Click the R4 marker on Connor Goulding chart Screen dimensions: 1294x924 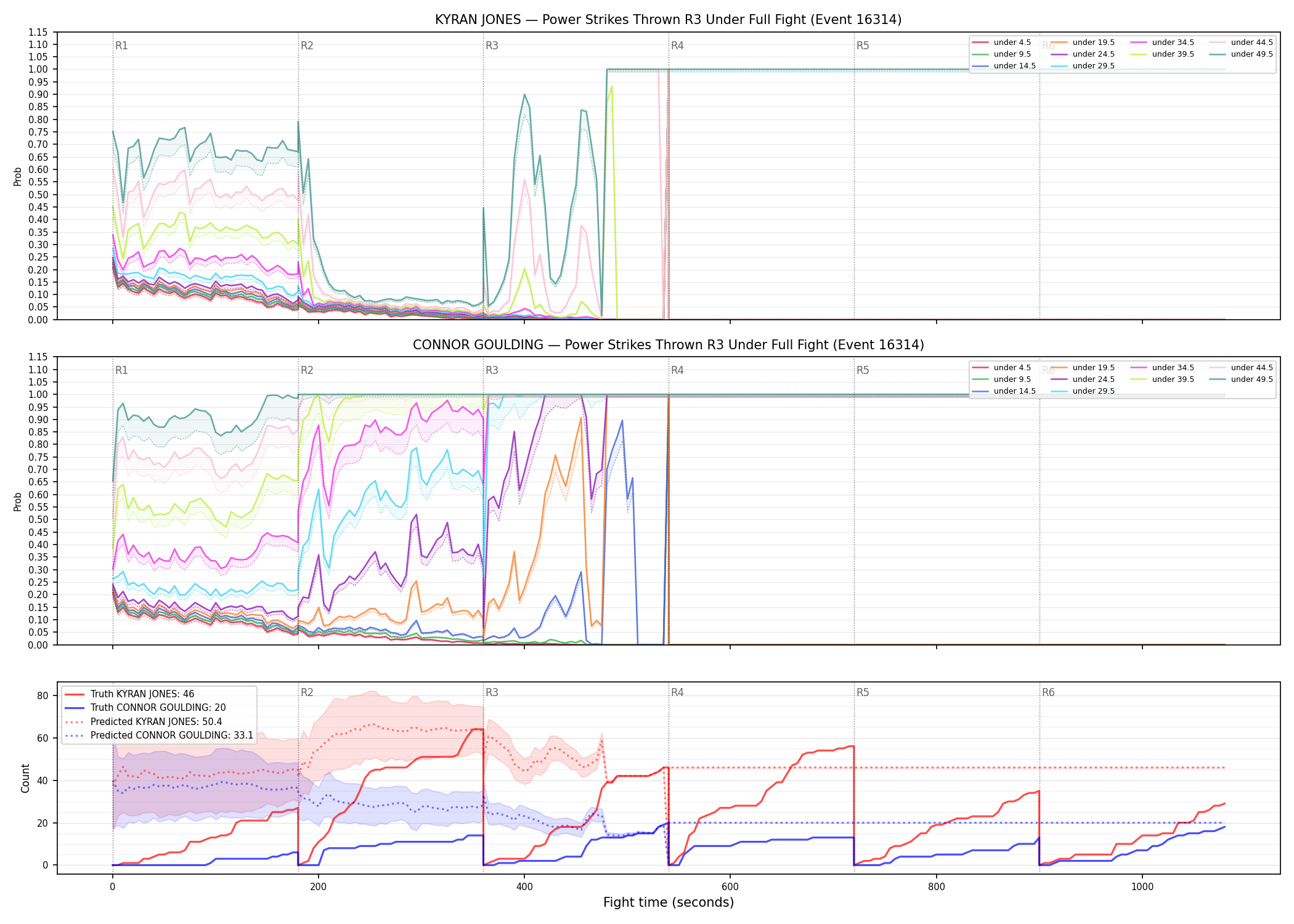pyautogui.click(x=677, y=370)
